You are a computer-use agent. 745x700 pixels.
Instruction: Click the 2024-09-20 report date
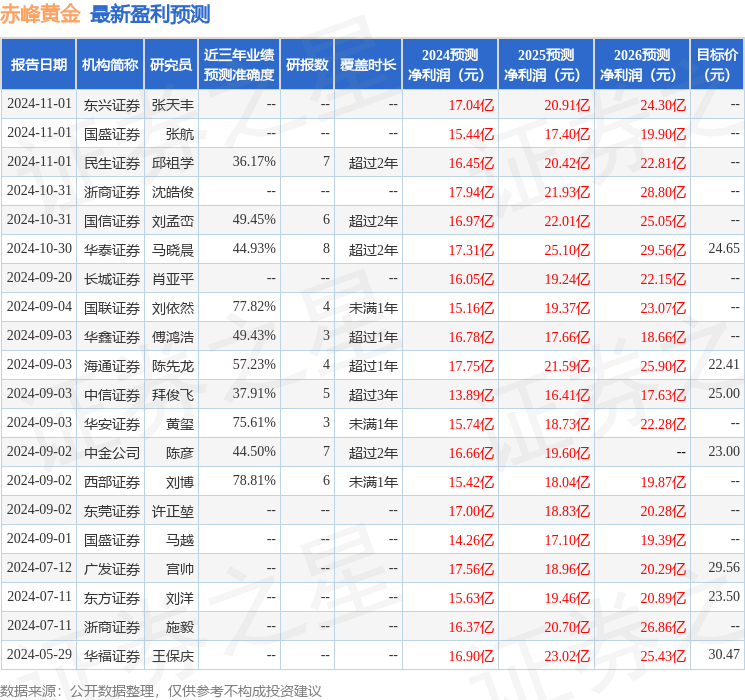click(39, 278)
